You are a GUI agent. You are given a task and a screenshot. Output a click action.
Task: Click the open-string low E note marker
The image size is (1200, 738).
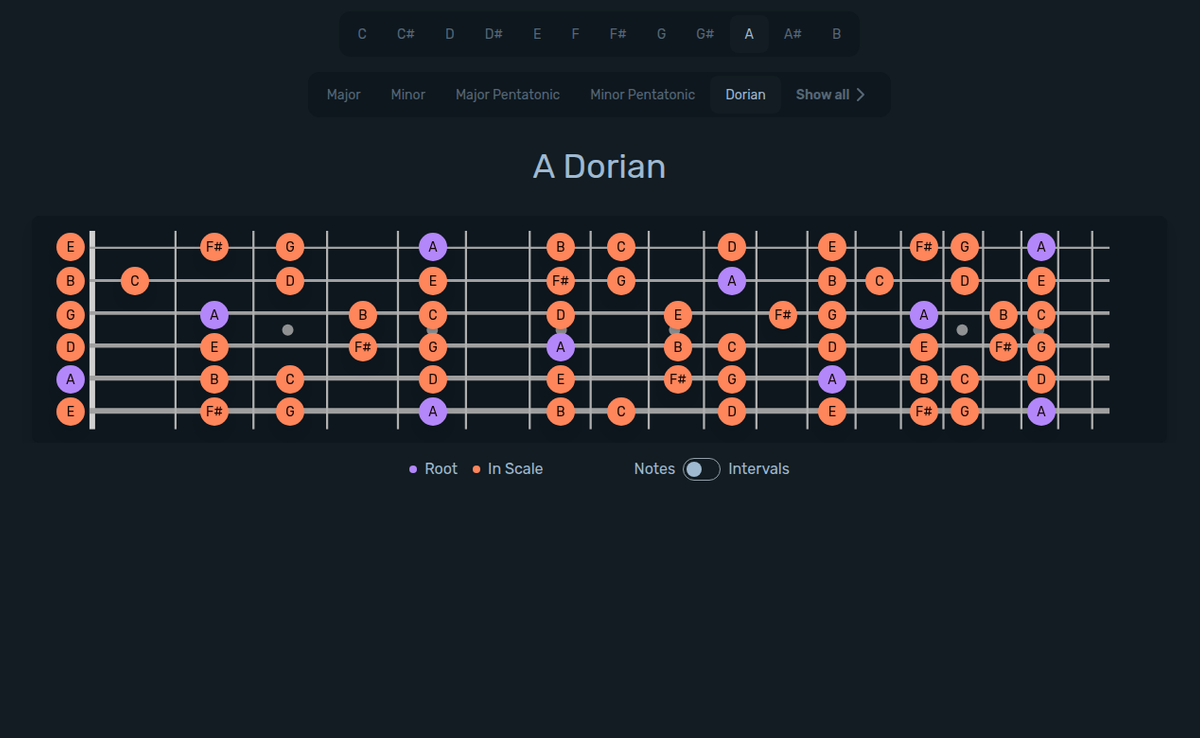coord(70,411)
